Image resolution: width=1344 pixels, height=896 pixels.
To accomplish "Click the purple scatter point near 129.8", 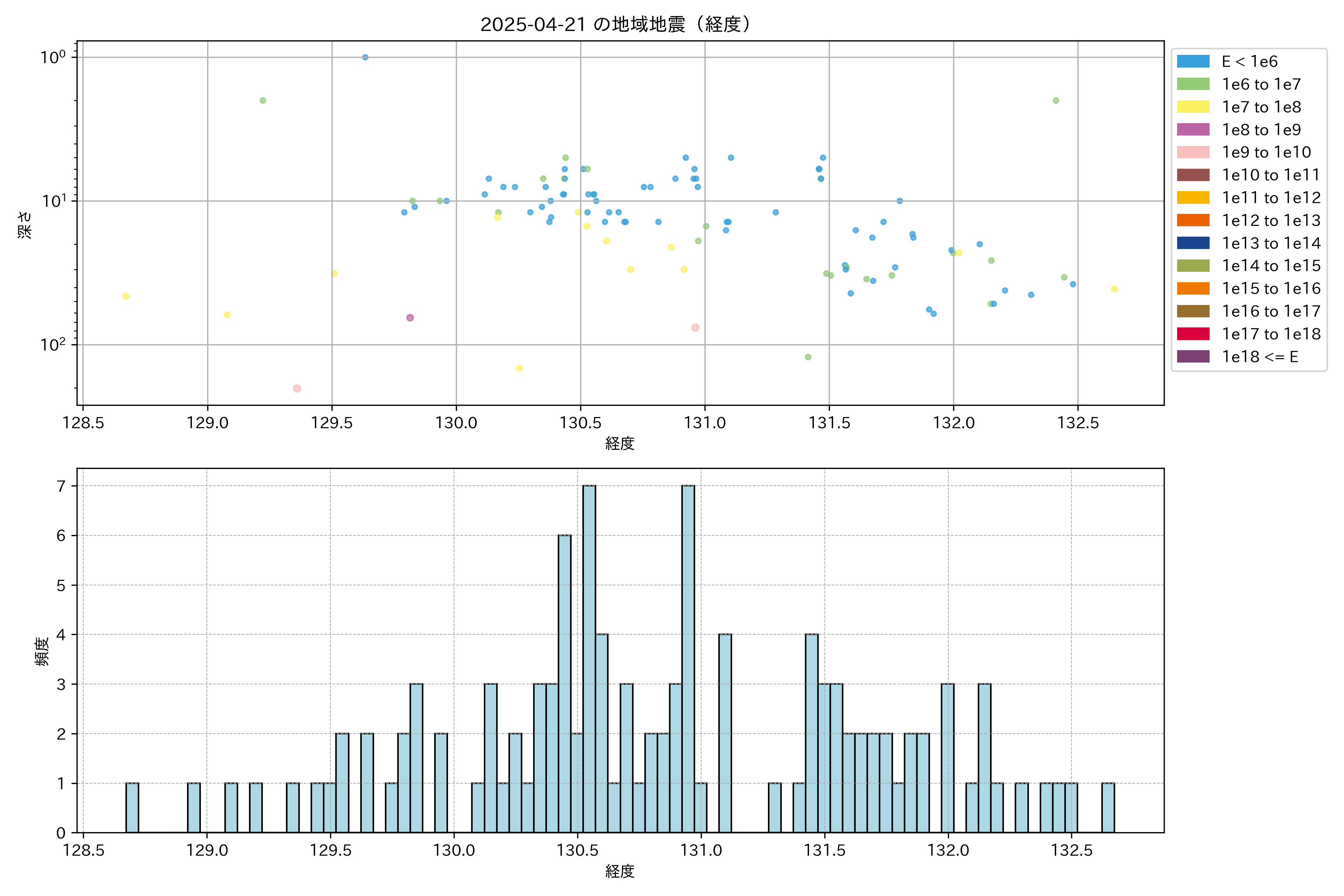I will (410, 318).
